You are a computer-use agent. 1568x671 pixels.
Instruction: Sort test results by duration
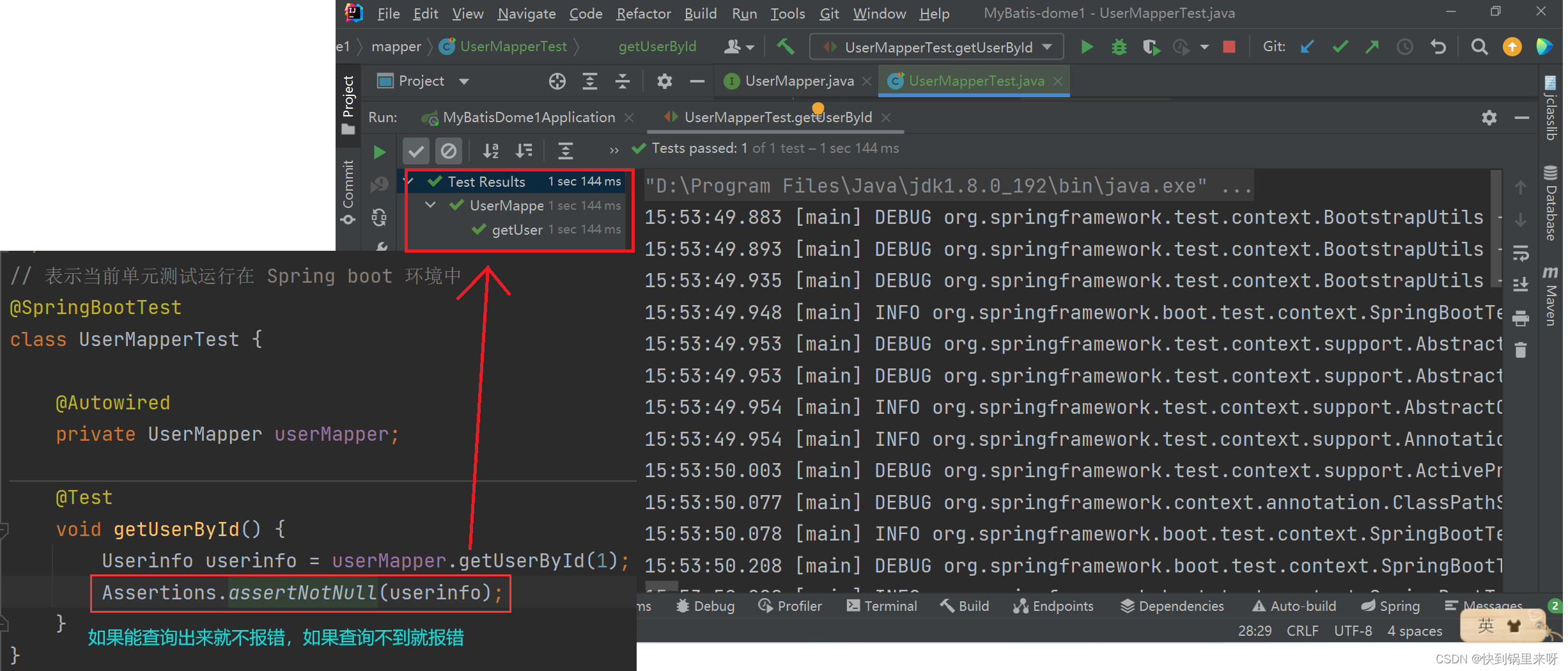[x=524, y=151]
